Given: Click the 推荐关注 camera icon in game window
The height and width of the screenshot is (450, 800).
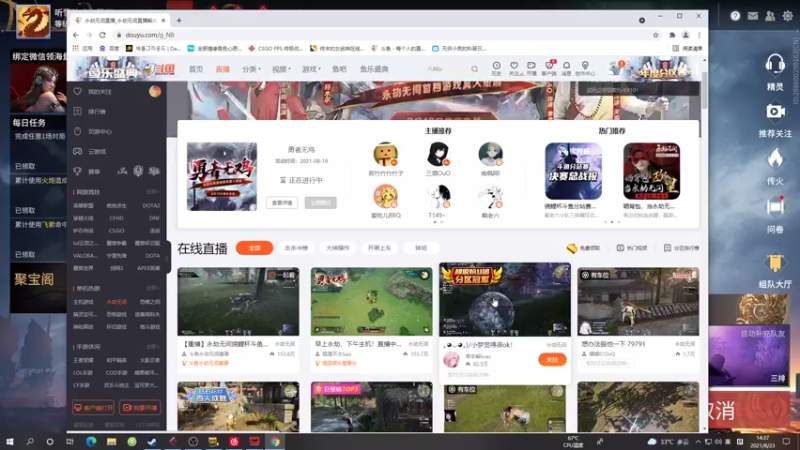Looking at the screenshot, I should tap(775, 112).
